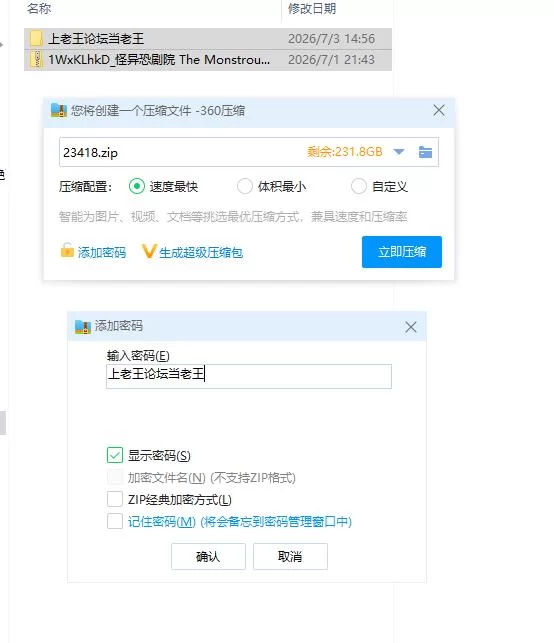This screenshot has width=554, height=643.
Task: Click the 确认 button
Action: tap(208, 556)
